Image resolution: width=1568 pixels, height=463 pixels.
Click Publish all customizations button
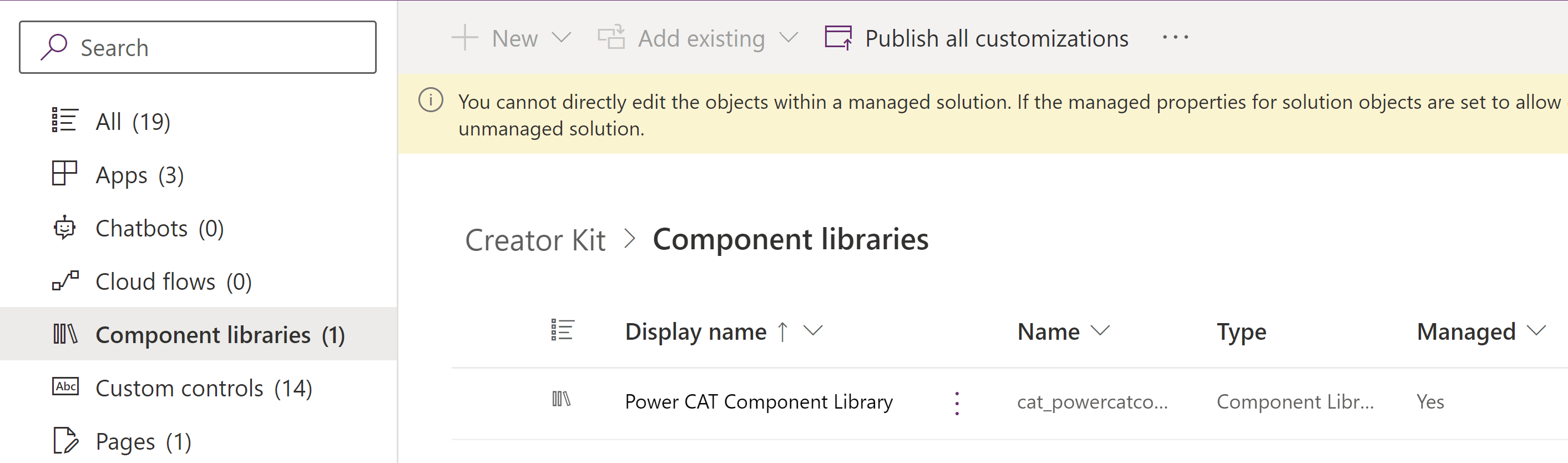tap(977, 38)
